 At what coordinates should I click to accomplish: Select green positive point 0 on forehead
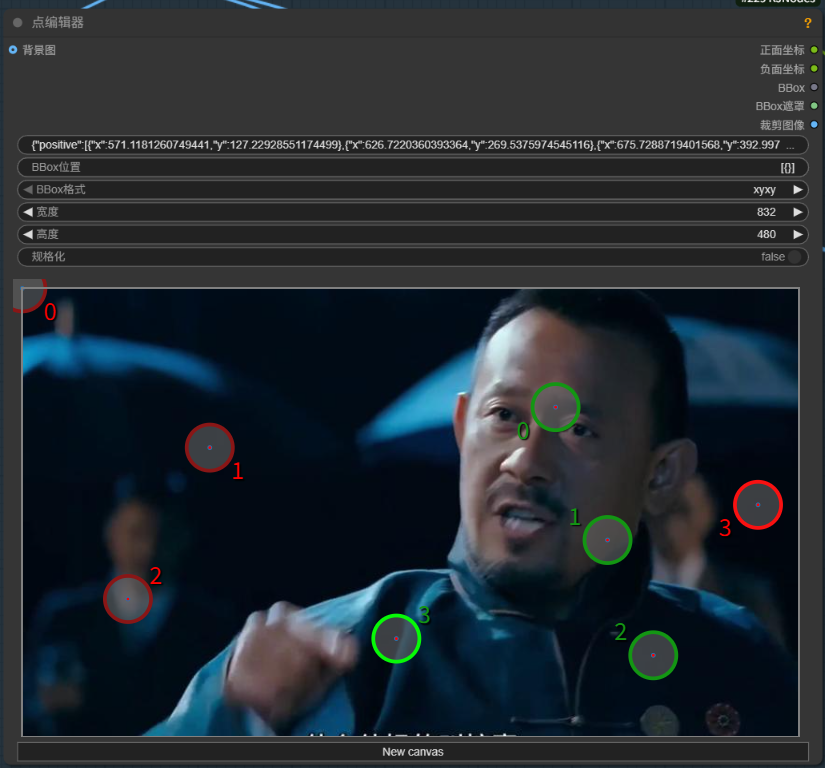(555, 407)
